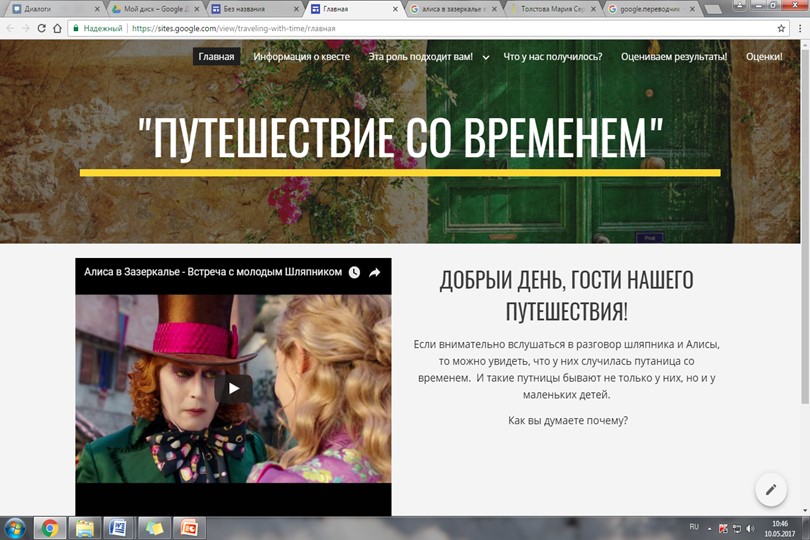810x540 pixels.
Task: Open Sticky Notes taskbar icon
Action: point(154,529)
